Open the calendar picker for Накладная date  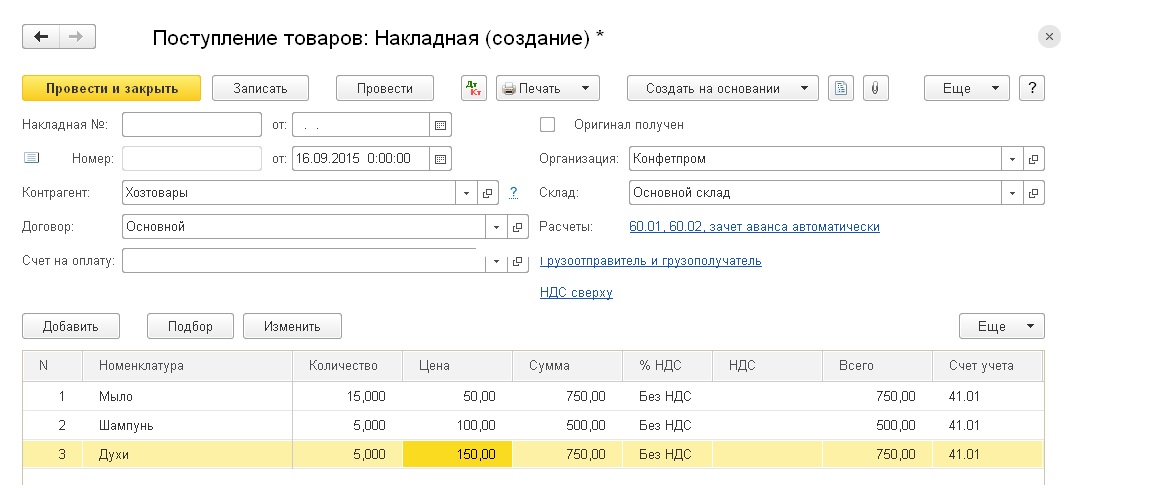[440, 125]
